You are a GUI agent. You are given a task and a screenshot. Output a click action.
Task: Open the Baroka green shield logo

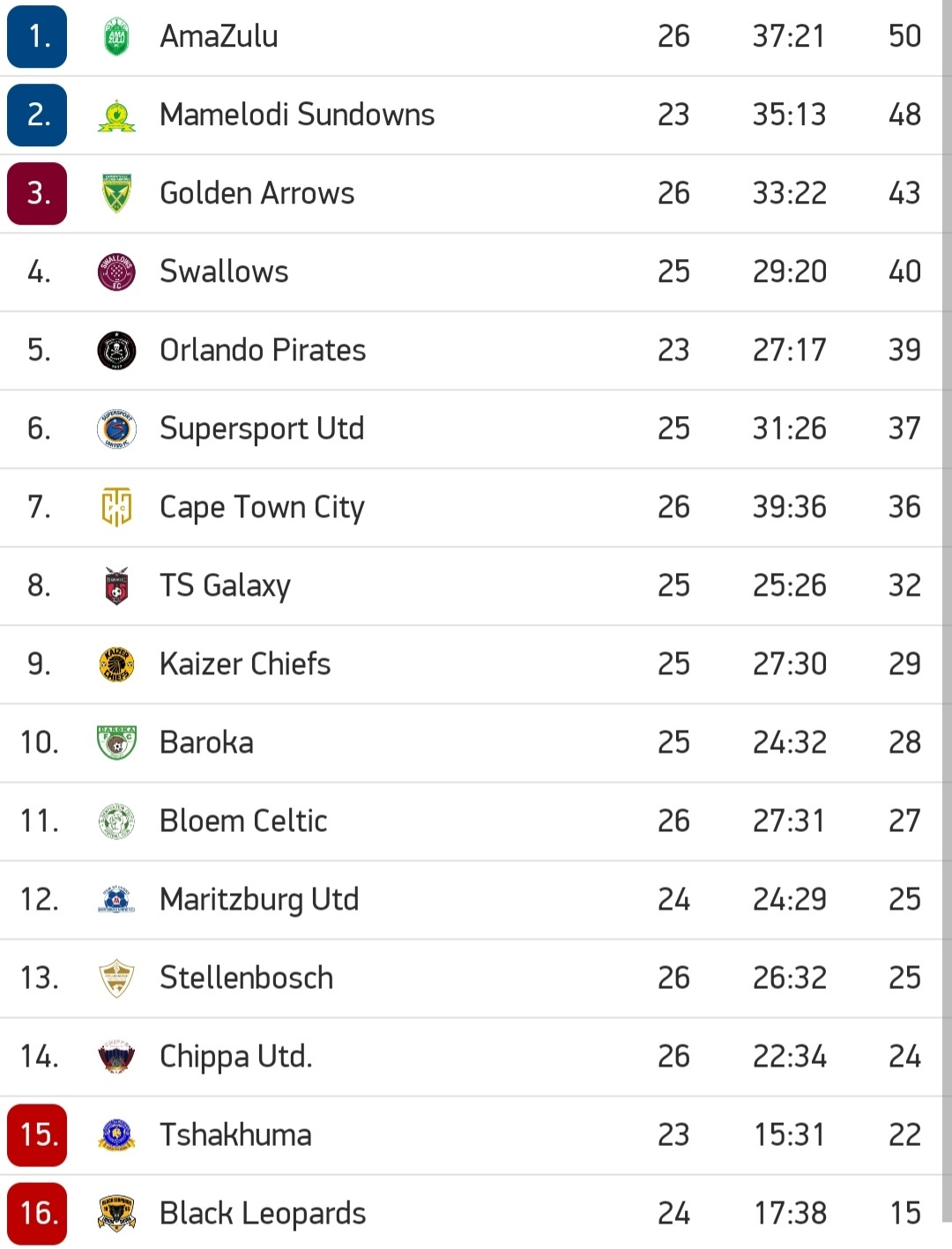(116, 743)
